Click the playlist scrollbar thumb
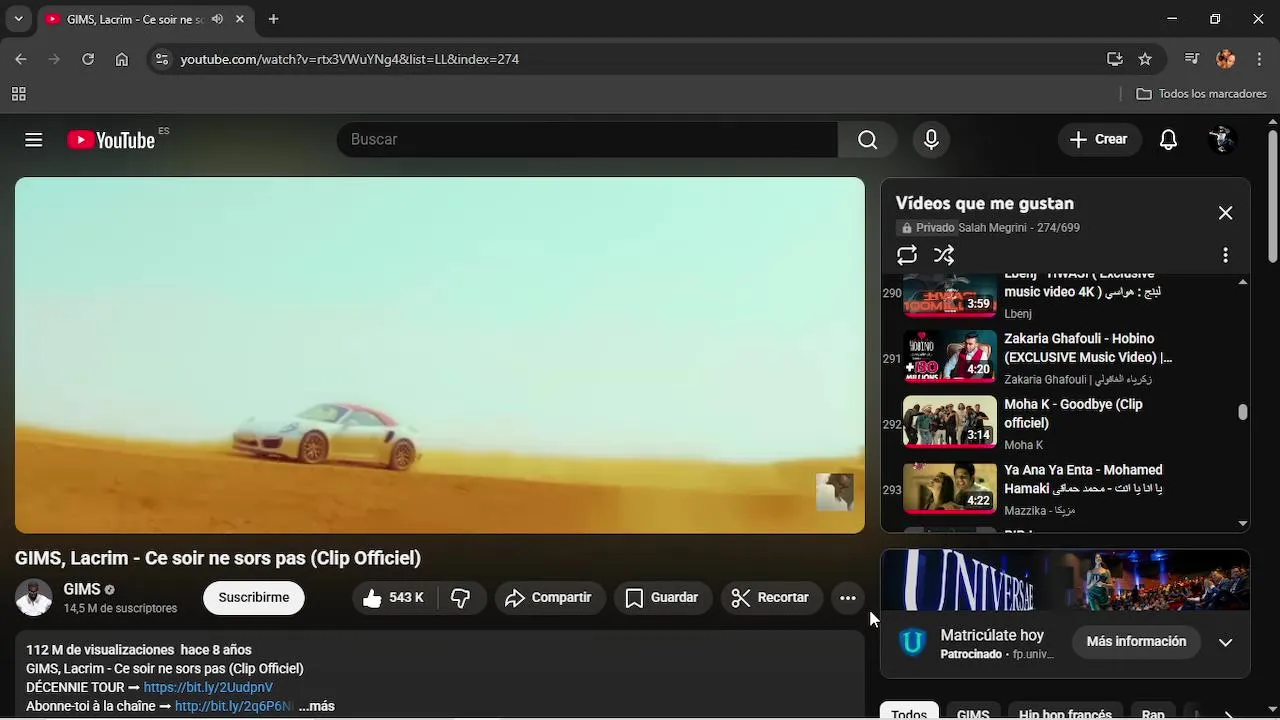Screen dimensions: 1280x720 [1243, 412]
